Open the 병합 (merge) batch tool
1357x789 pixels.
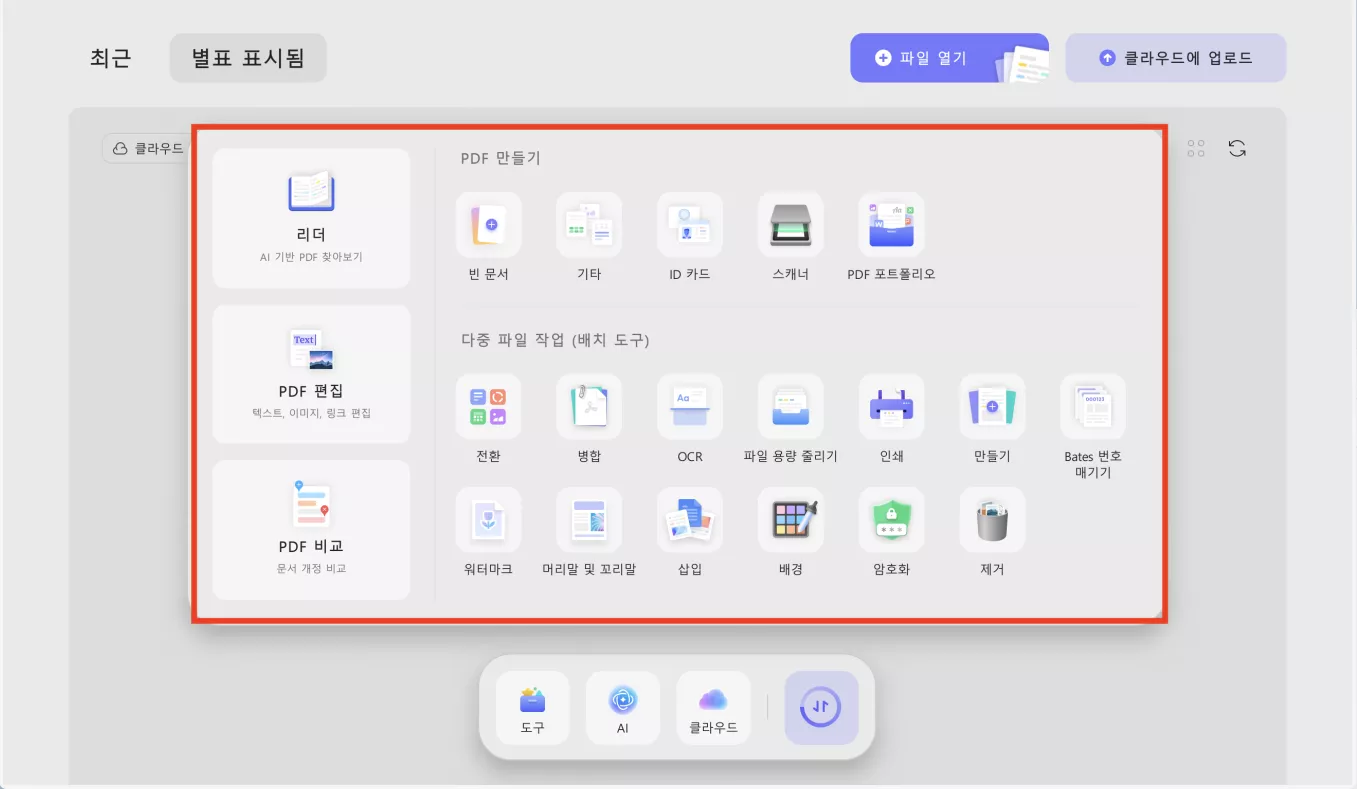click(x=588, y=407)
